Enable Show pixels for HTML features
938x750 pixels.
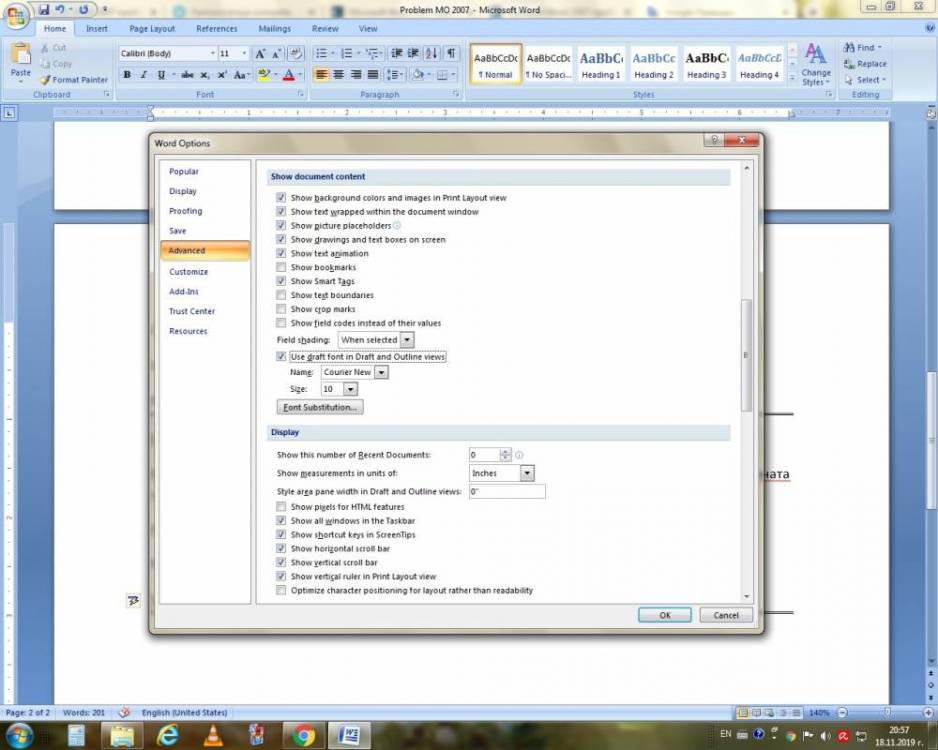(x=281, y=507)
